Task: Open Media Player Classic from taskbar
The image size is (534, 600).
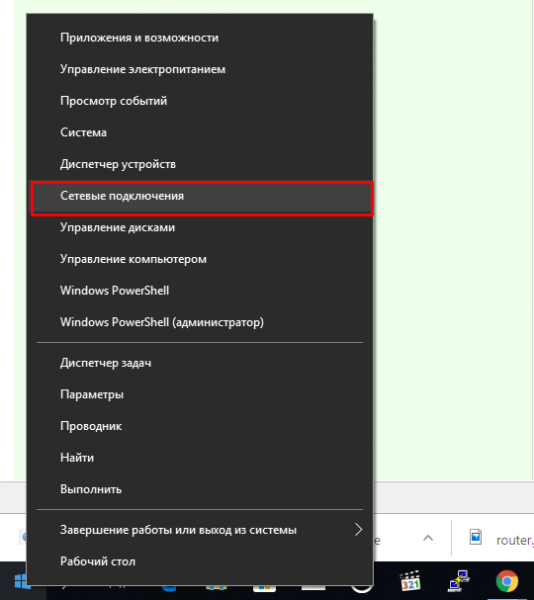Action: point(410,582)
